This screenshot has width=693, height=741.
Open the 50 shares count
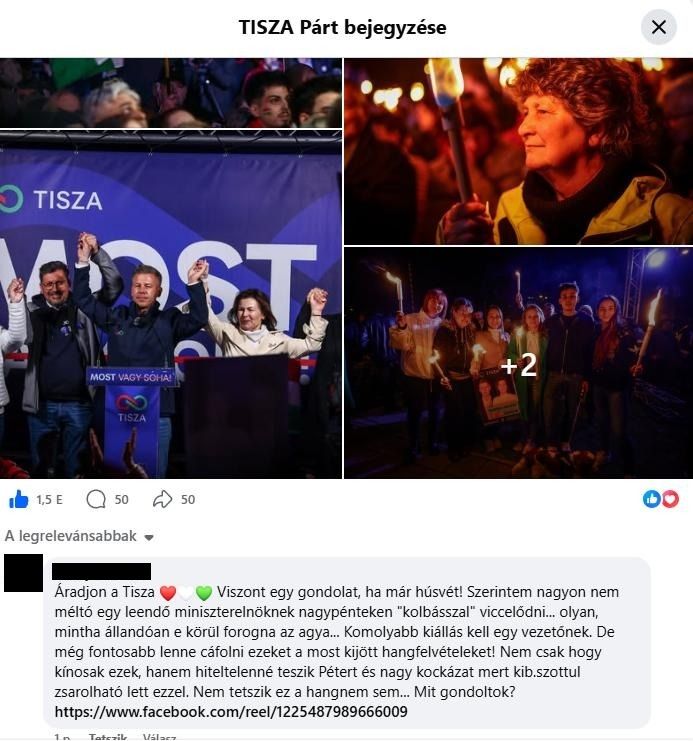(x=188, y=500)
